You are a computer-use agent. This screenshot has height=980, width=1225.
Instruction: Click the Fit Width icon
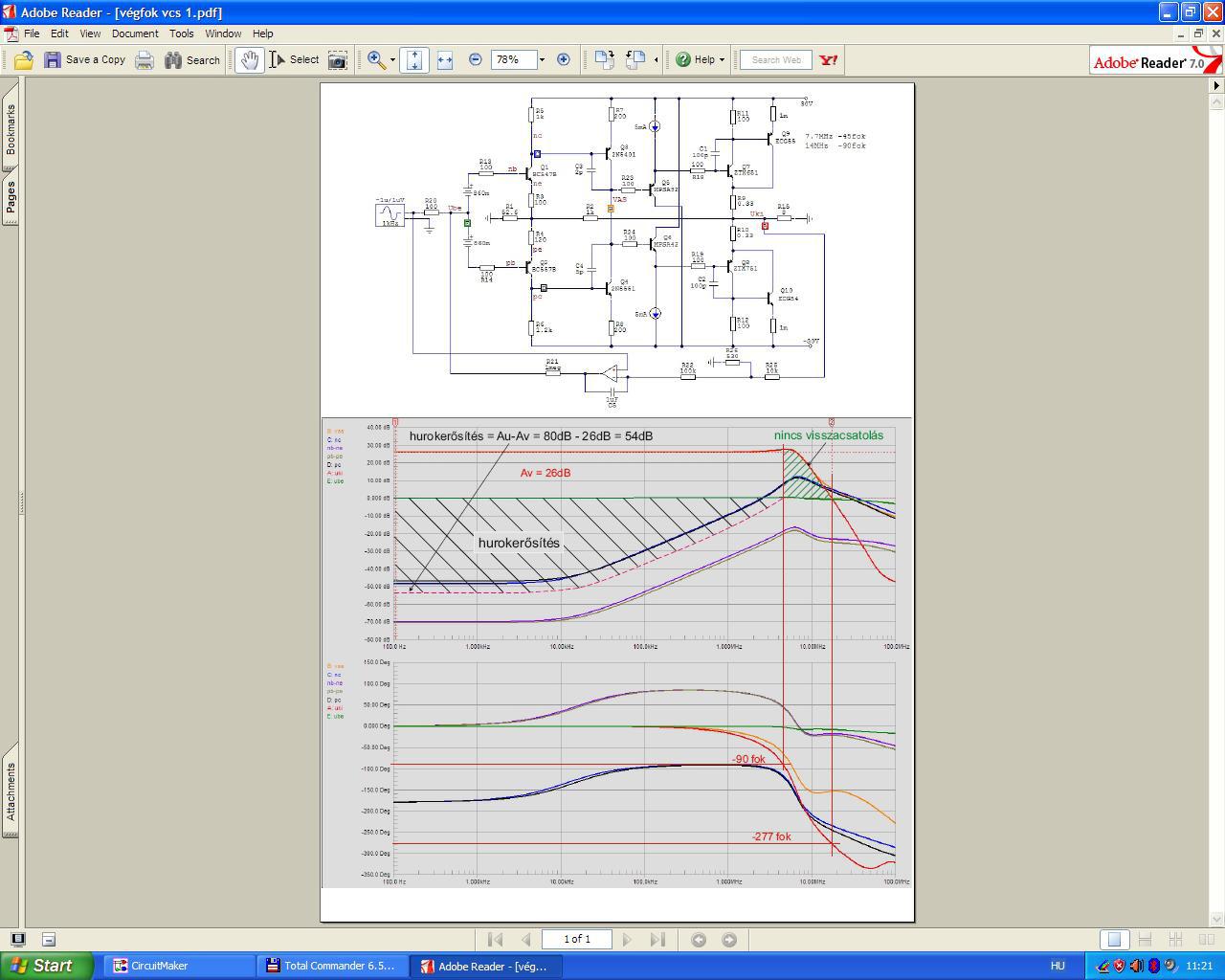pos(445,60)
